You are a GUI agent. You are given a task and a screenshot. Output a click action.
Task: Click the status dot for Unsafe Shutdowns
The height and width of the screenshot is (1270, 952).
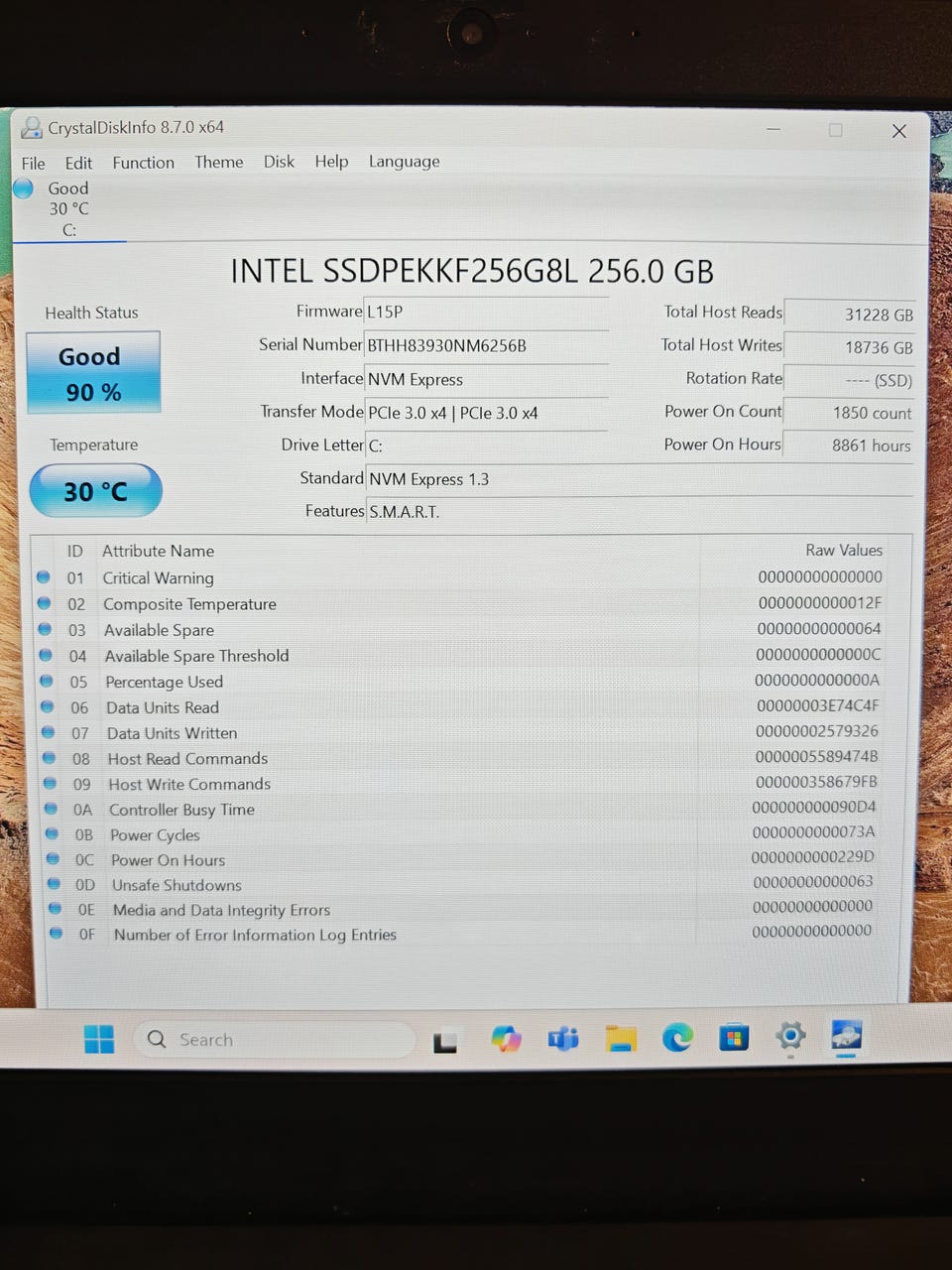pyautogui.click(x=55, y=883)
